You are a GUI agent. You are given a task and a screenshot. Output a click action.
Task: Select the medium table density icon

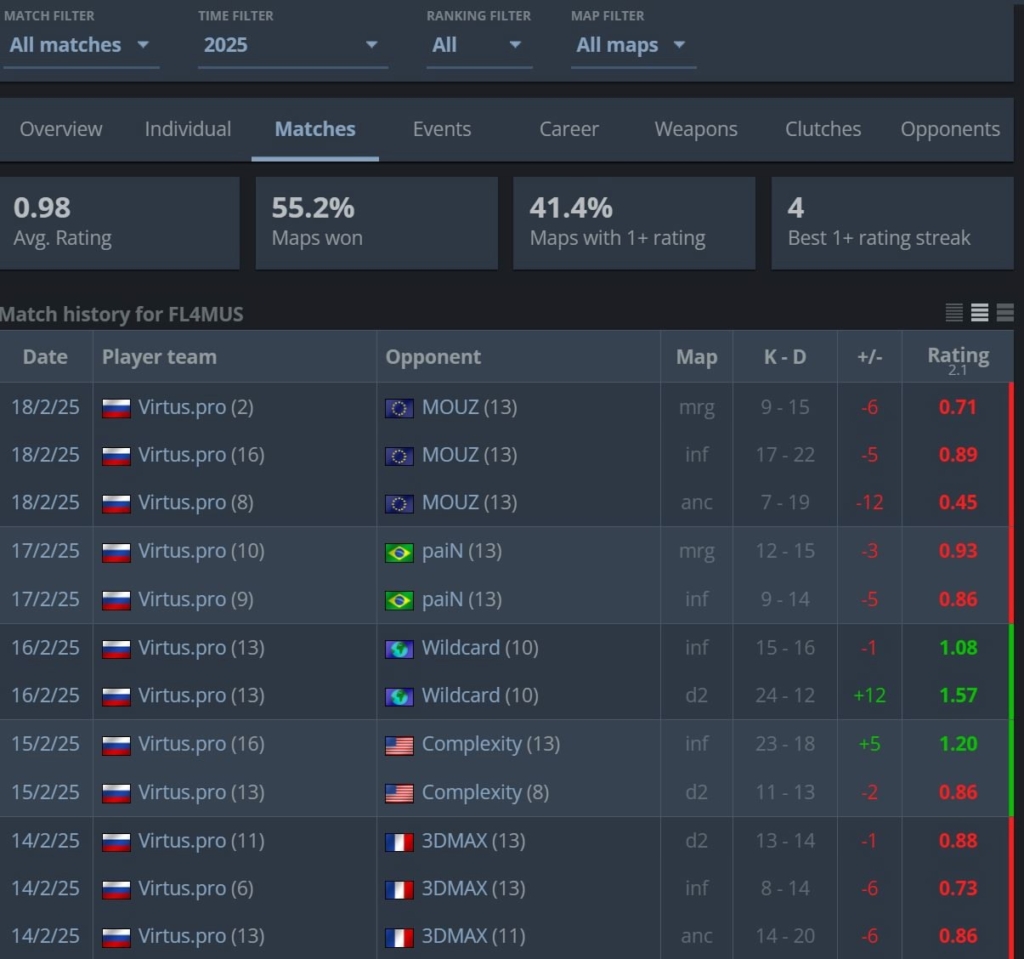coord(979,313)
